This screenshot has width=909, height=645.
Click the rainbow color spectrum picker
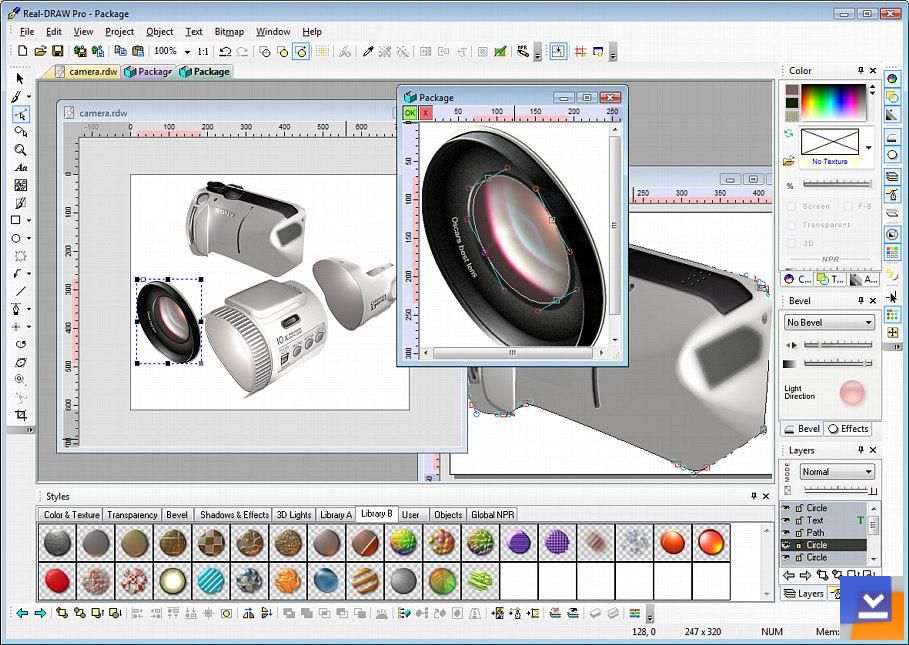click(834, 102)
